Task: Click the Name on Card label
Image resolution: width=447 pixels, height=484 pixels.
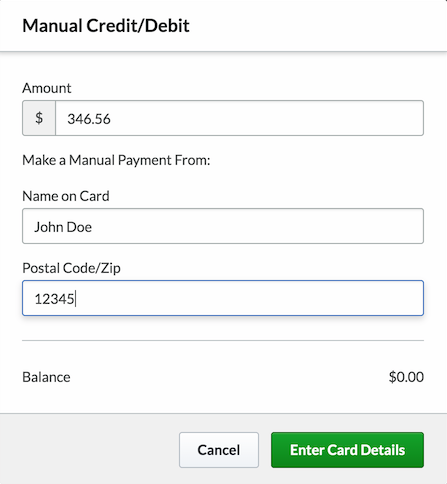Action: click(66, 196)
